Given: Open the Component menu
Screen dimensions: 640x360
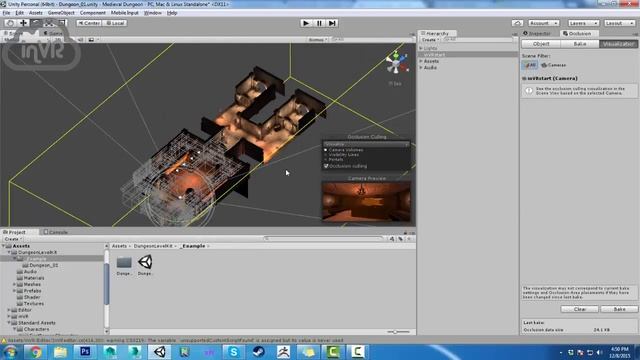Looking at the screenshot, I should [x=93, y=13].
